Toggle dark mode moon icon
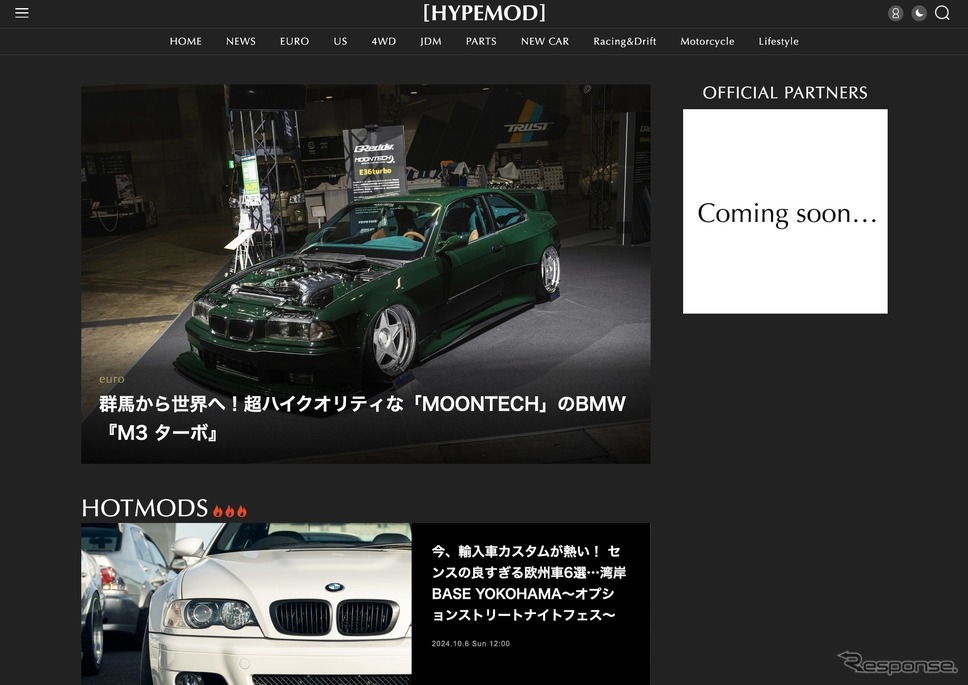The height and width of the screenshot is (685, 968). click(x=919, y=14)
